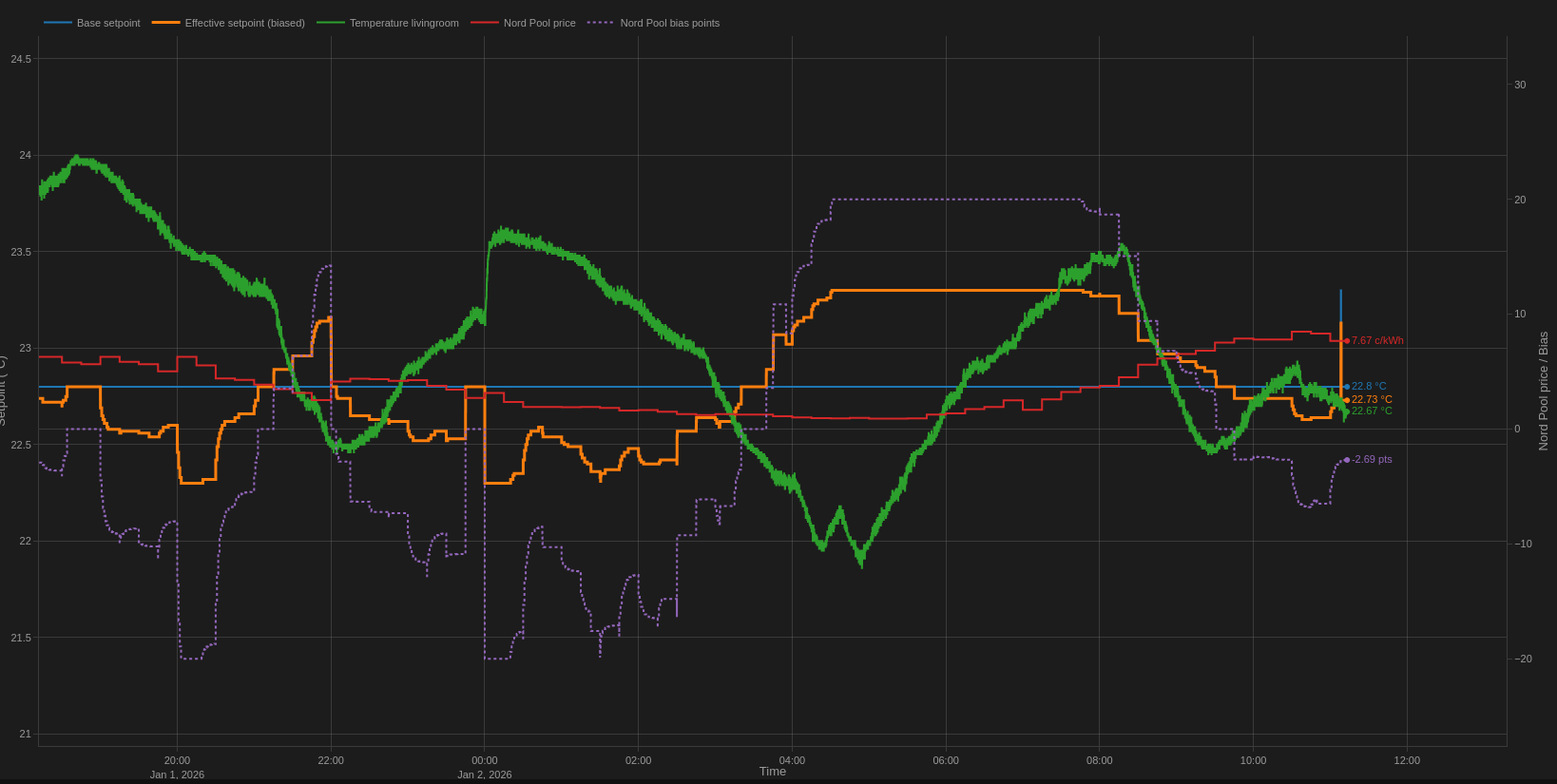Click the green 22.67 °C value label
This screenshot has height=784, width=1557.
tap(1372, 411)
